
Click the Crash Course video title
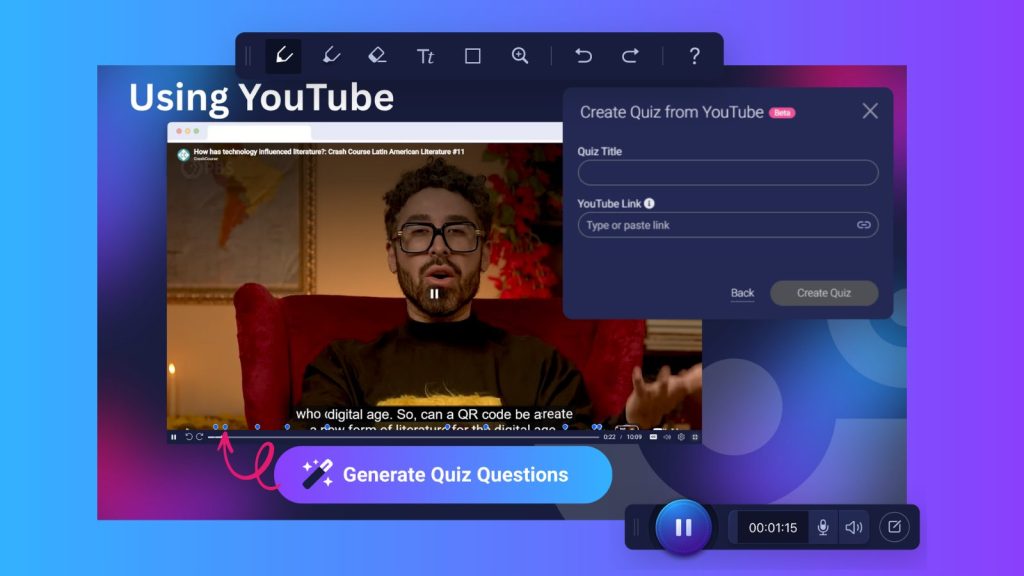(329, 152)
